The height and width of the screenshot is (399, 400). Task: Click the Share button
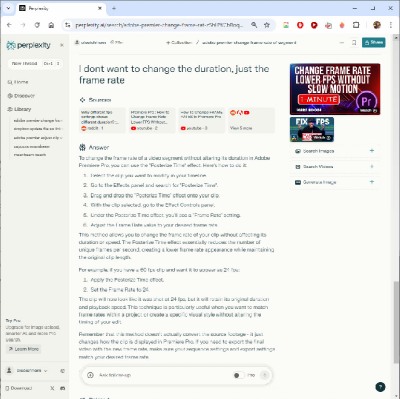click(x=374, y=42)
